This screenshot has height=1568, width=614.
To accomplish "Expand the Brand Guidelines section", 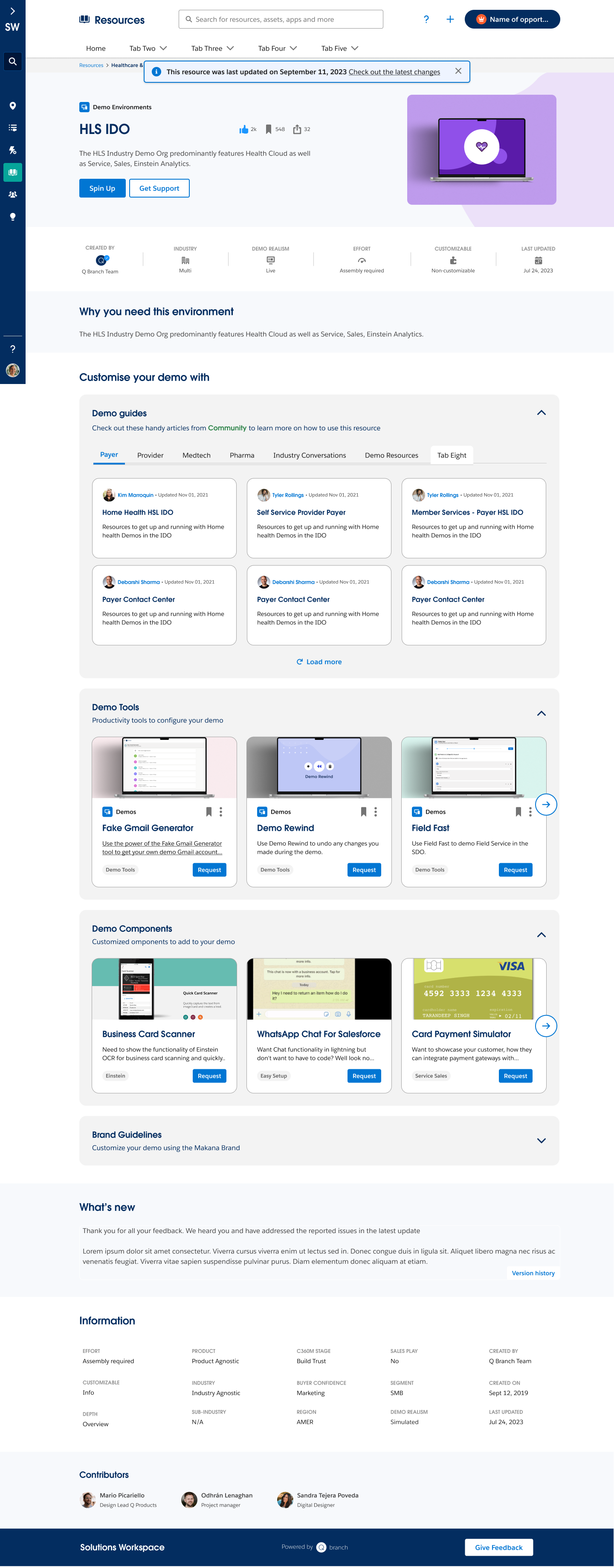I will (x=541, y=1140).
